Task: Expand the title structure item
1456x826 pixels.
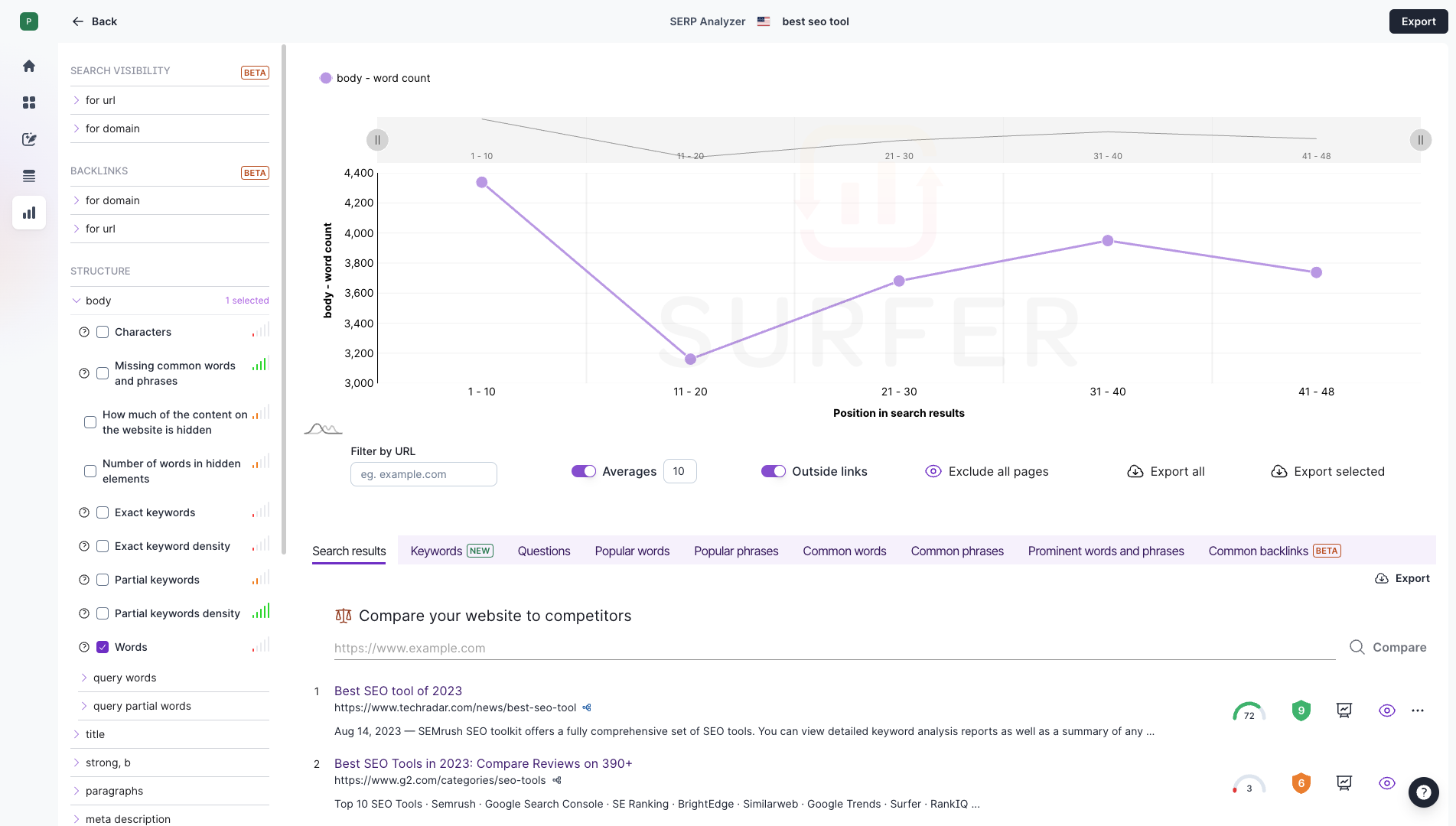Action: 77,734
